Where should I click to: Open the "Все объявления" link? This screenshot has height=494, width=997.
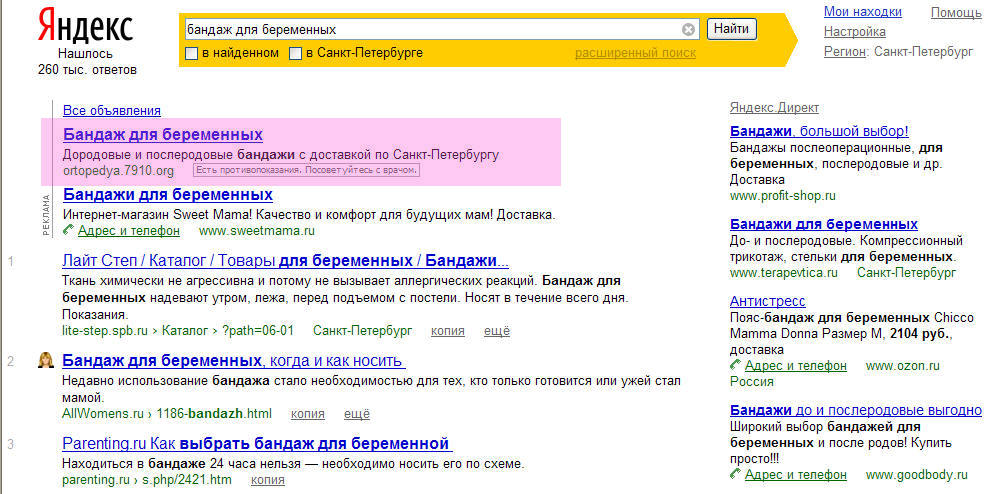(x=112, y=111)
